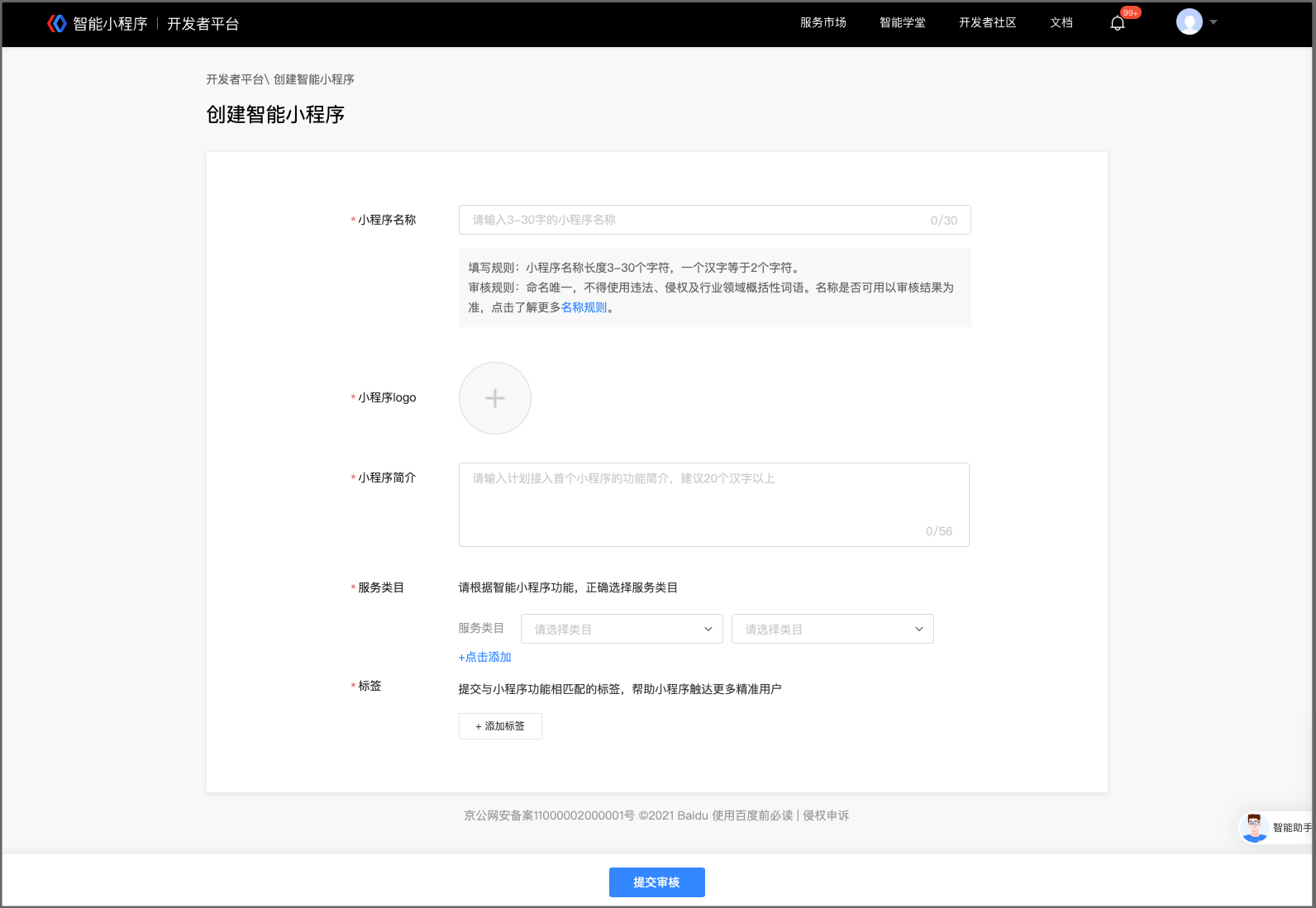
Task: Click the 0/56 character counter
Action: [x=939, y=531]
